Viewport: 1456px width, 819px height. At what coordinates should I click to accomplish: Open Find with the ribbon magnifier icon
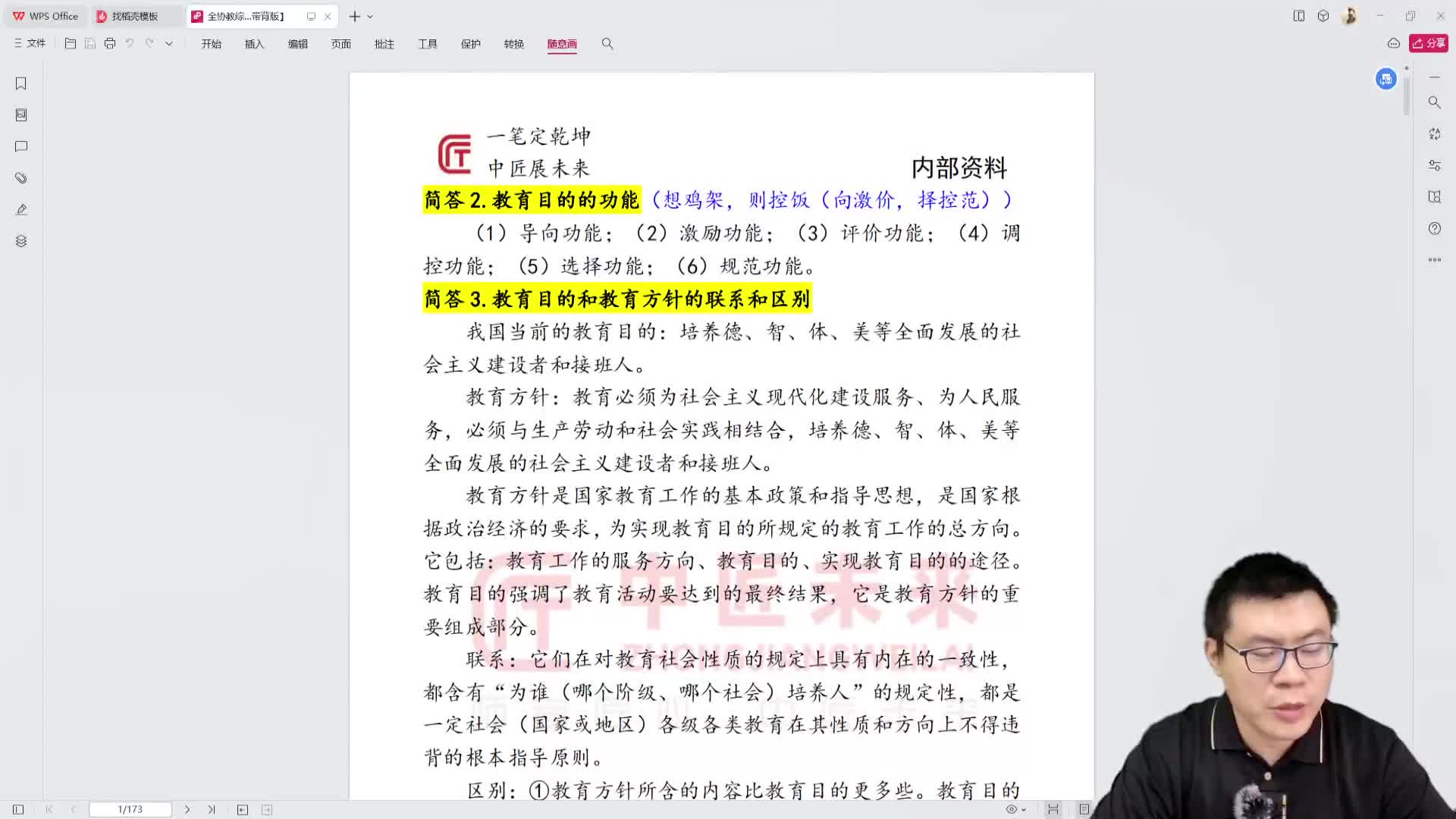607,44
